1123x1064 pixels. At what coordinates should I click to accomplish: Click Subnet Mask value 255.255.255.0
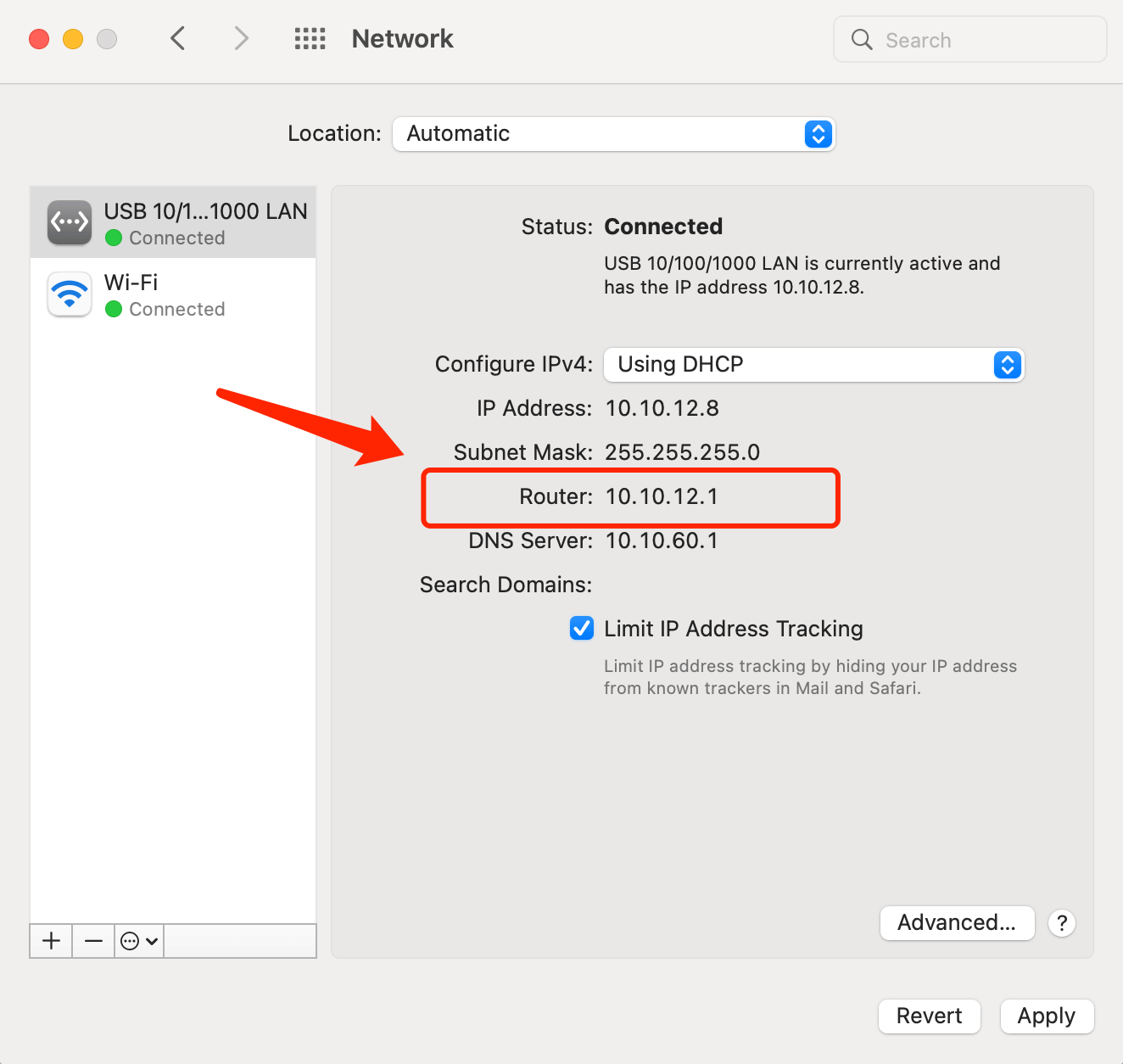click(x=682, y=452)
